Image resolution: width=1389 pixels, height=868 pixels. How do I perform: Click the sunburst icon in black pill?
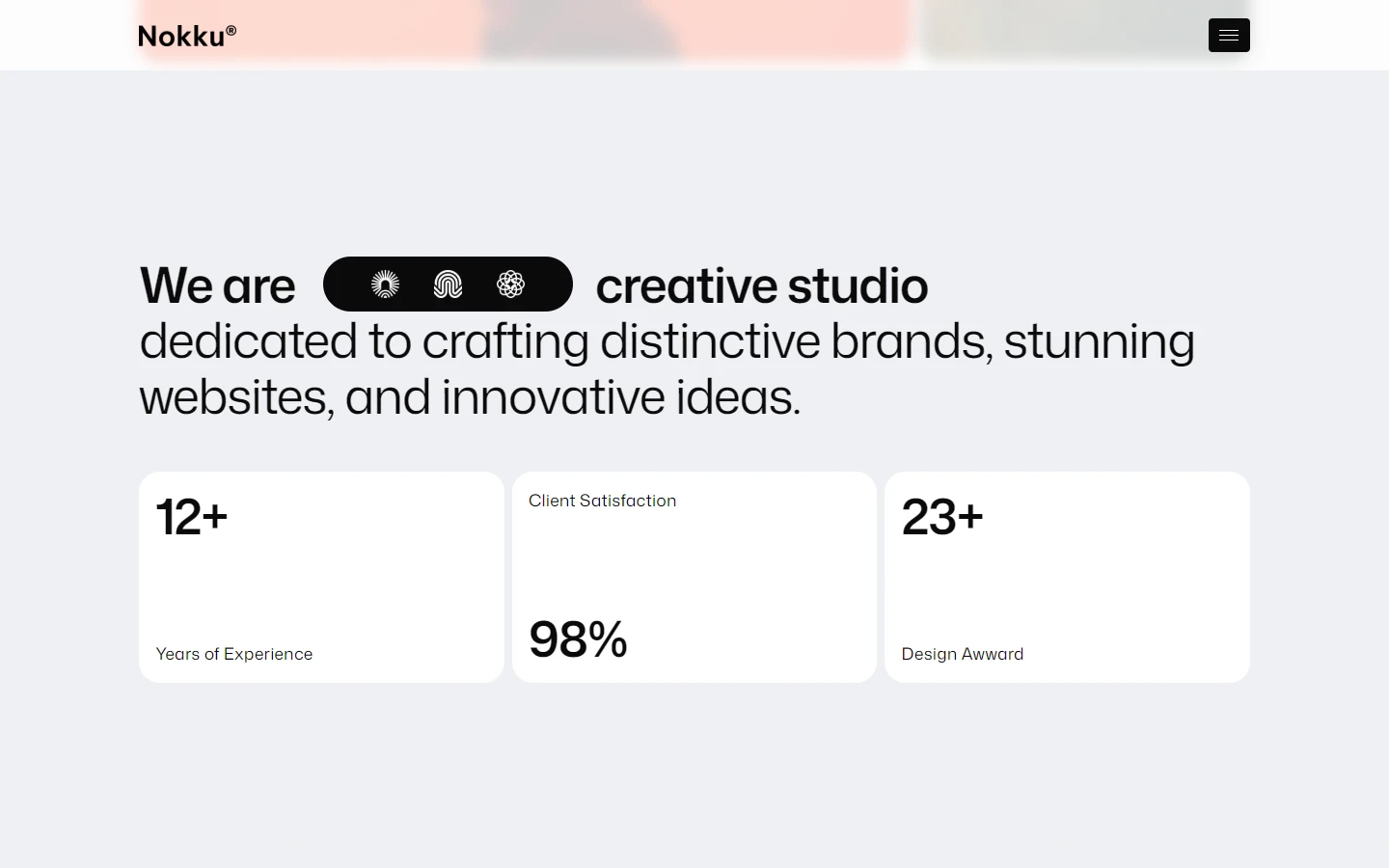click(385, 285)
